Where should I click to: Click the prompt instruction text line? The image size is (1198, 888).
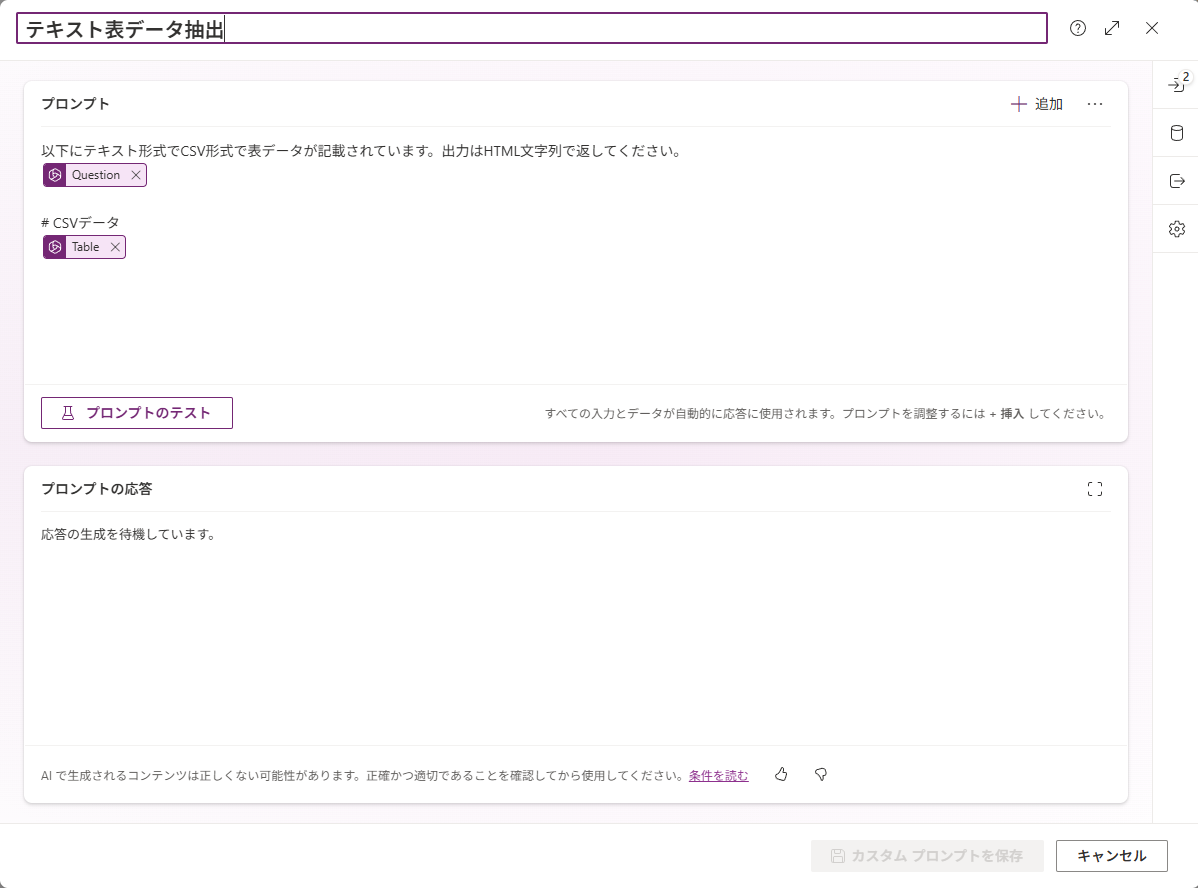[362, 151]
